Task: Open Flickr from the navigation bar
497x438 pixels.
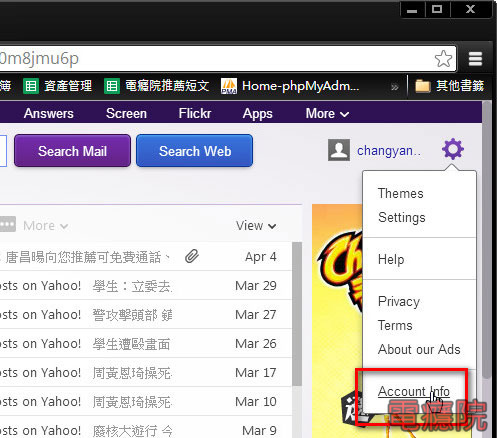Action: tap(195, 114)
